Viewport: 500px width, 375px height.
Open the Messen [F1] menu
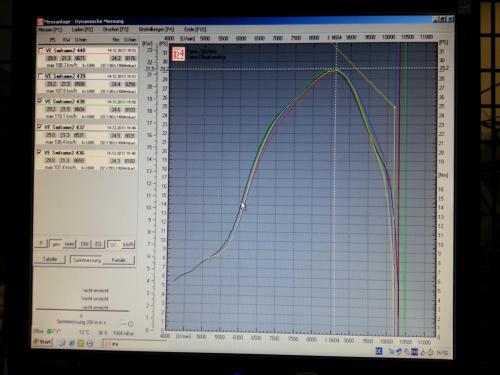(50, 30)
